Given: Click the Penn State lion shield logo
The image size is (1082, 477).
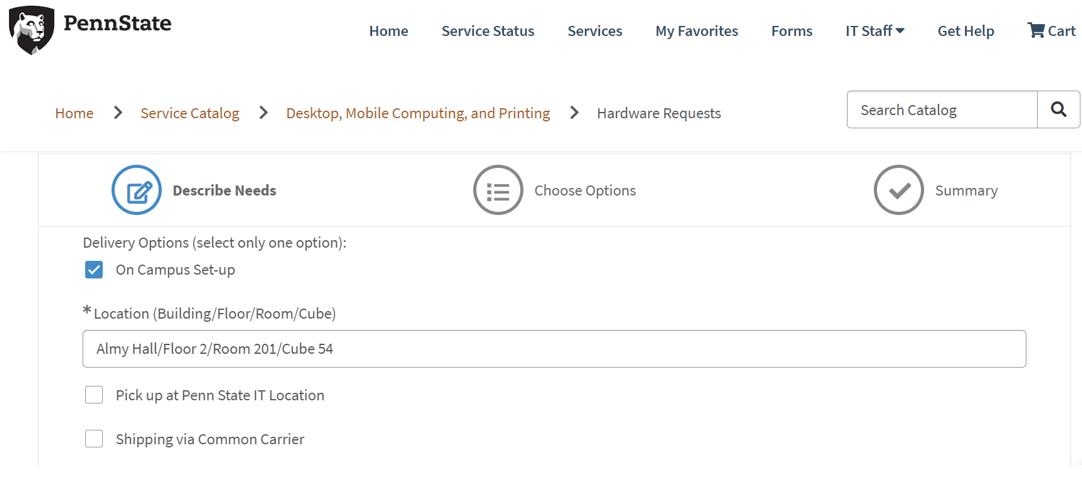Looking at the screenshot, I should (31, 30).
